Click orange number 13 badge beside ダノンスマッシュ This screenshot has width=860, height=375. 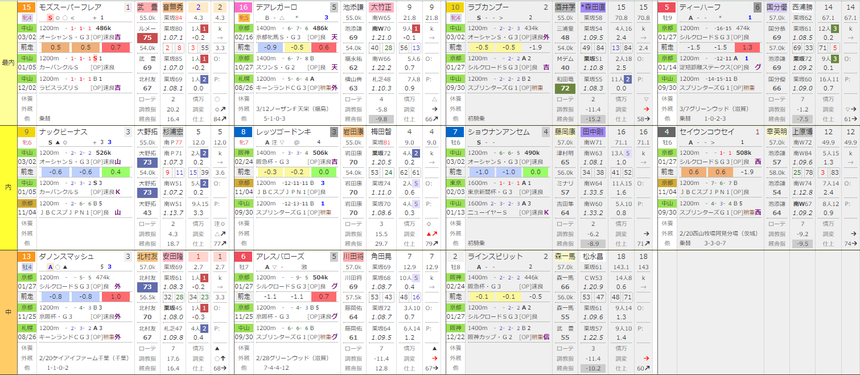click(27, 257)
